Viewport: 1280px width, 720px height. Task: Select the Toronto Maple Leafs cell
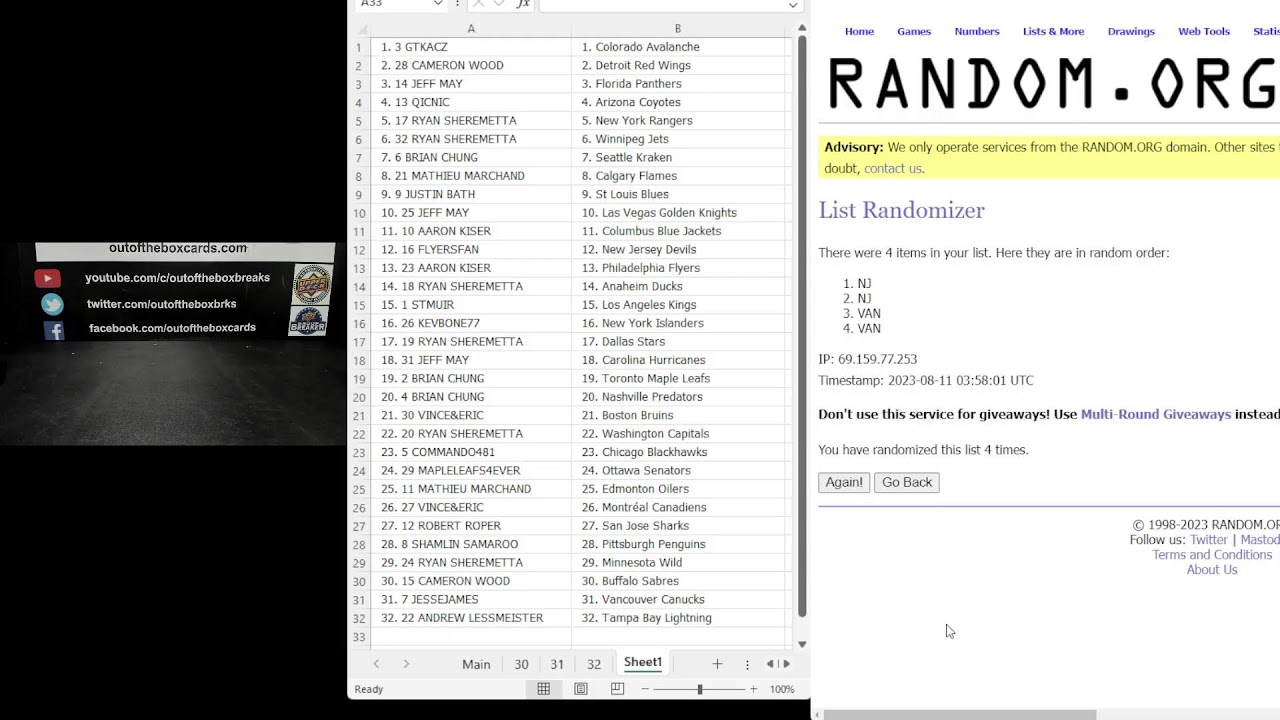678,378
